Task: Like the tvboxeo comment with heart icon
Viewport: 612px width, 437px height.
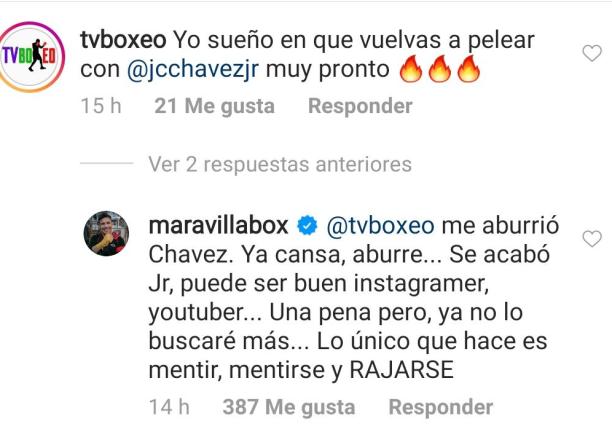Action: 592,53
